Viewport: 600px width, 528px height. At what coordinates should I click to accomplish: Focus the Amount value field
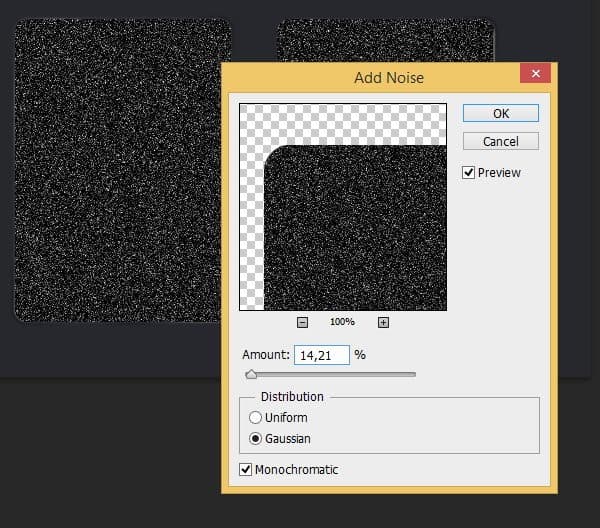(x=321, y=355)
